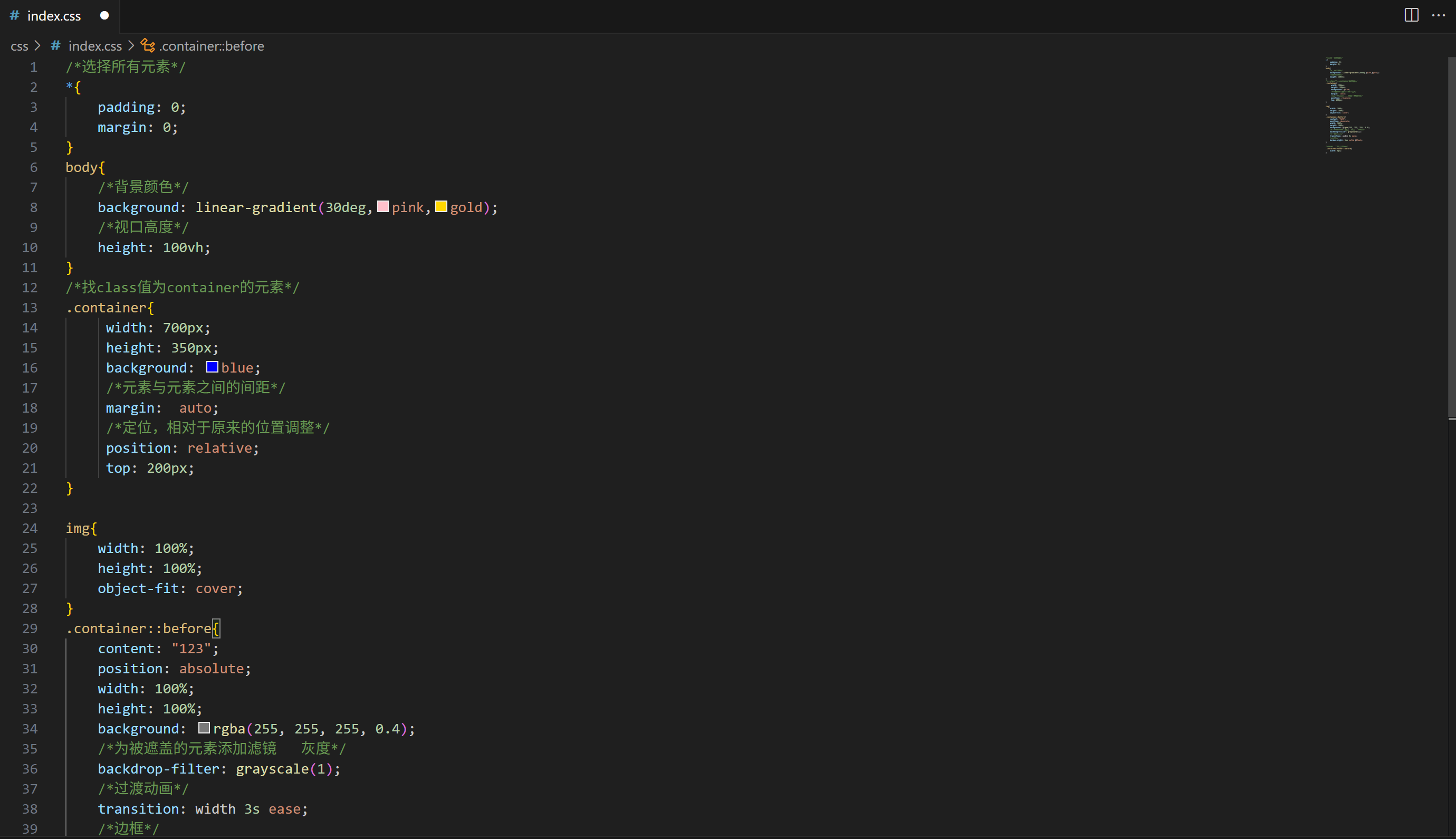The width and height of the screenshot is (1456, 839).
Task: Click the split editor right icon
Action: [x=1411, y=15]
